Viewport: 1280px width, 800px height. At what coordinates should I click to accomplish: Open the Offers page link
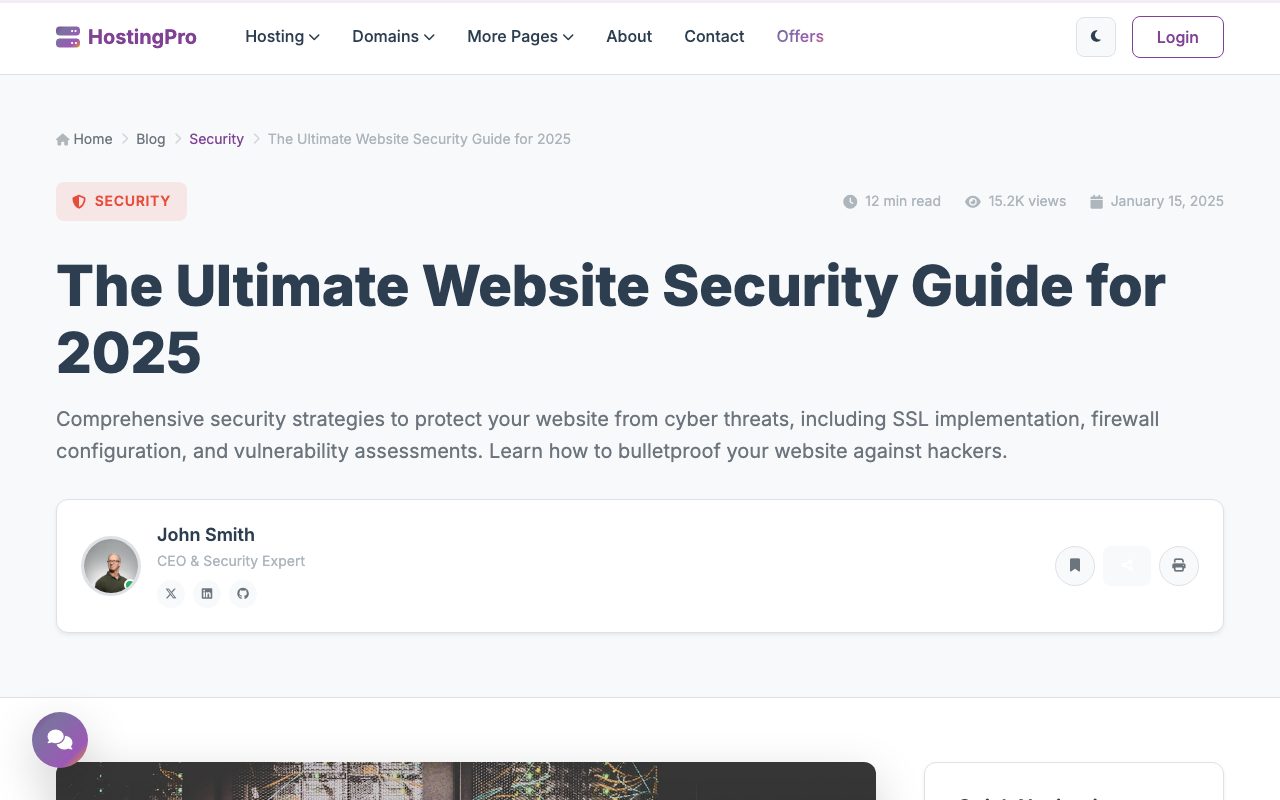point(800,37)
